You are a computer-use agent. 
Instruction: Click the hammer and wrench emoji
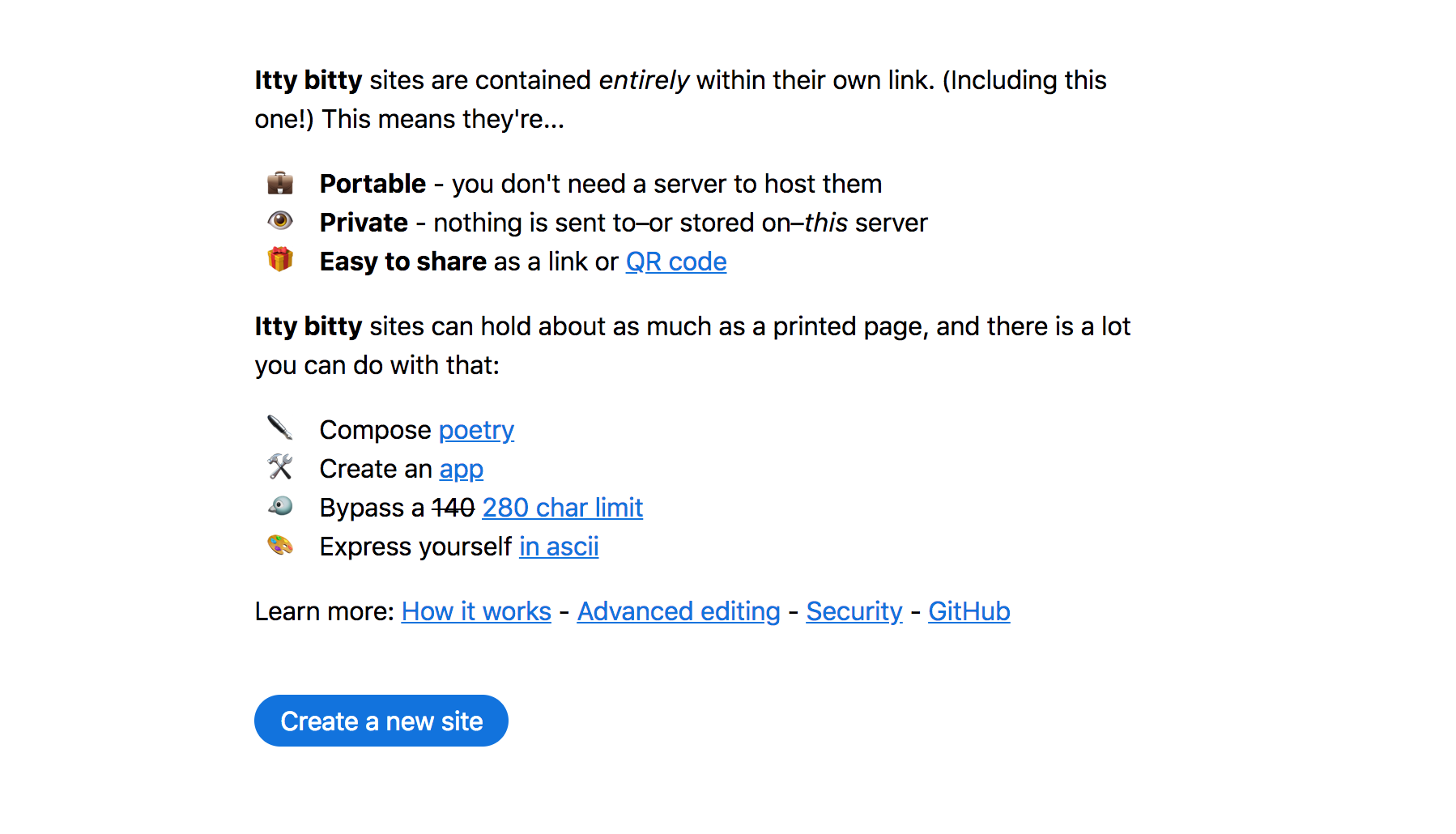point(280,467)
